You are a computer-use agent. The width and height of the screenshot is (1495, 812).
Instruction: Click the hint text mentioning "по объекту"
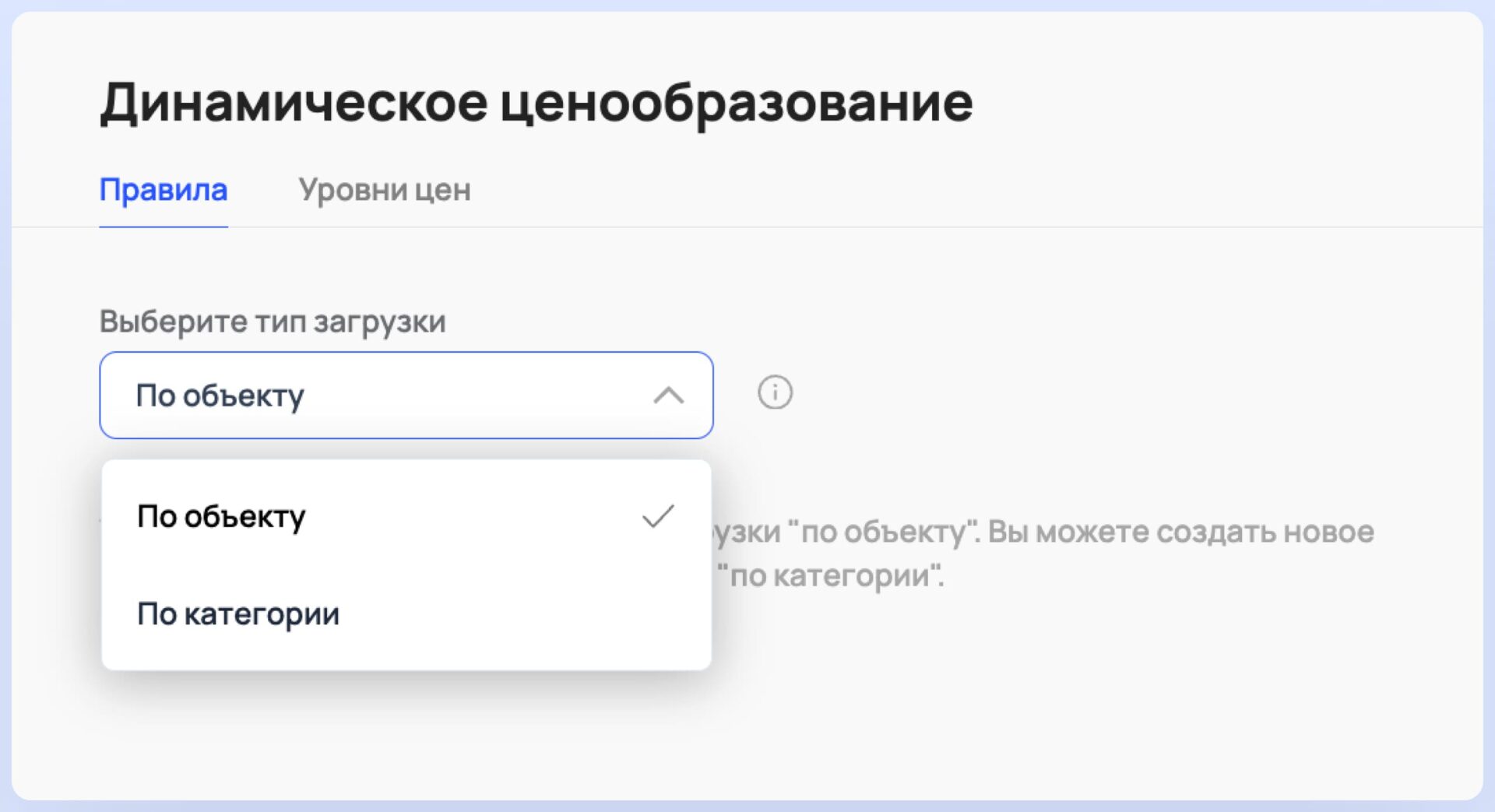884,533
